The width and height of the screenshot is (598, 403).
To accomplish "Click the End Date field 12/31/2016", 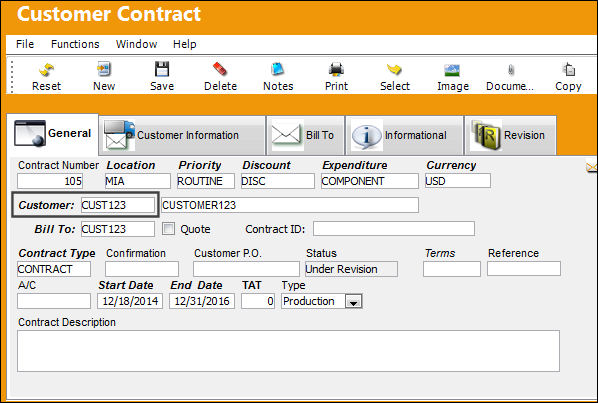I will pos(202,301).
